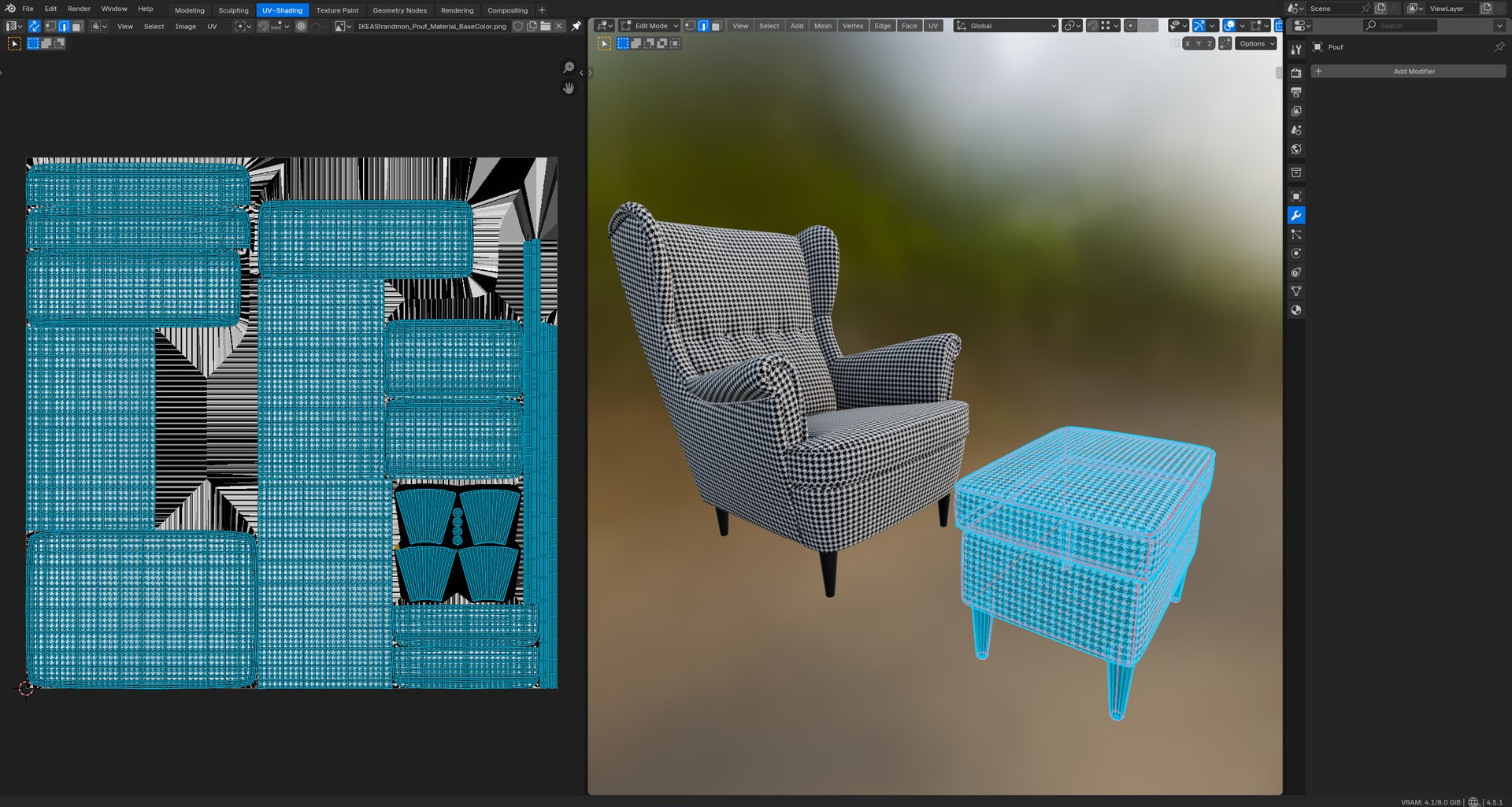
Task: Open image file folder icon in UV editor
Action: 545,26
